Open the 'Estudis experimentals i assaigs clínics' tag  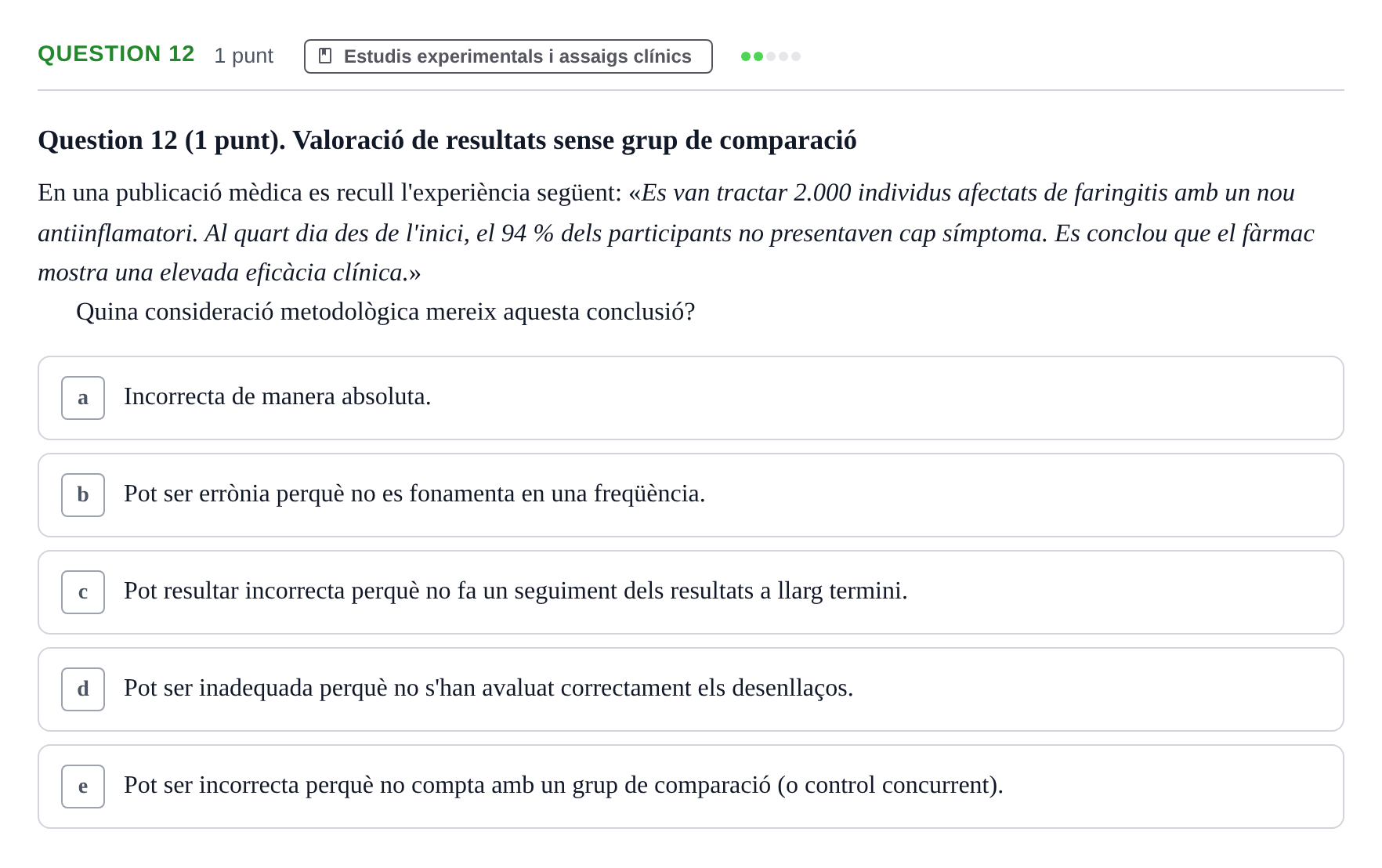[x=508, y=56]
